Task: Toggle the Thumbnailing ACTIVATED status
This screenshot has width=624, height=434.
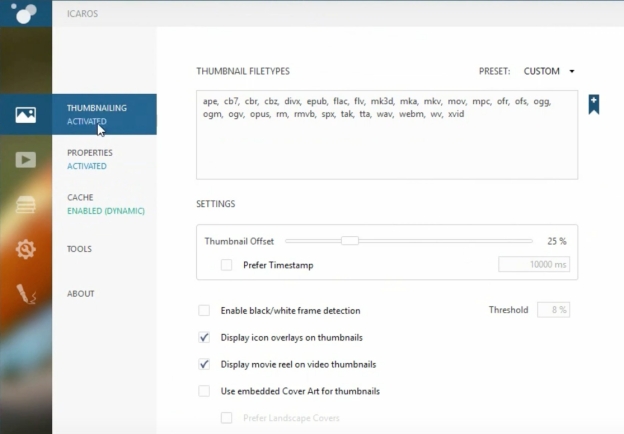Action: point(87,121)
